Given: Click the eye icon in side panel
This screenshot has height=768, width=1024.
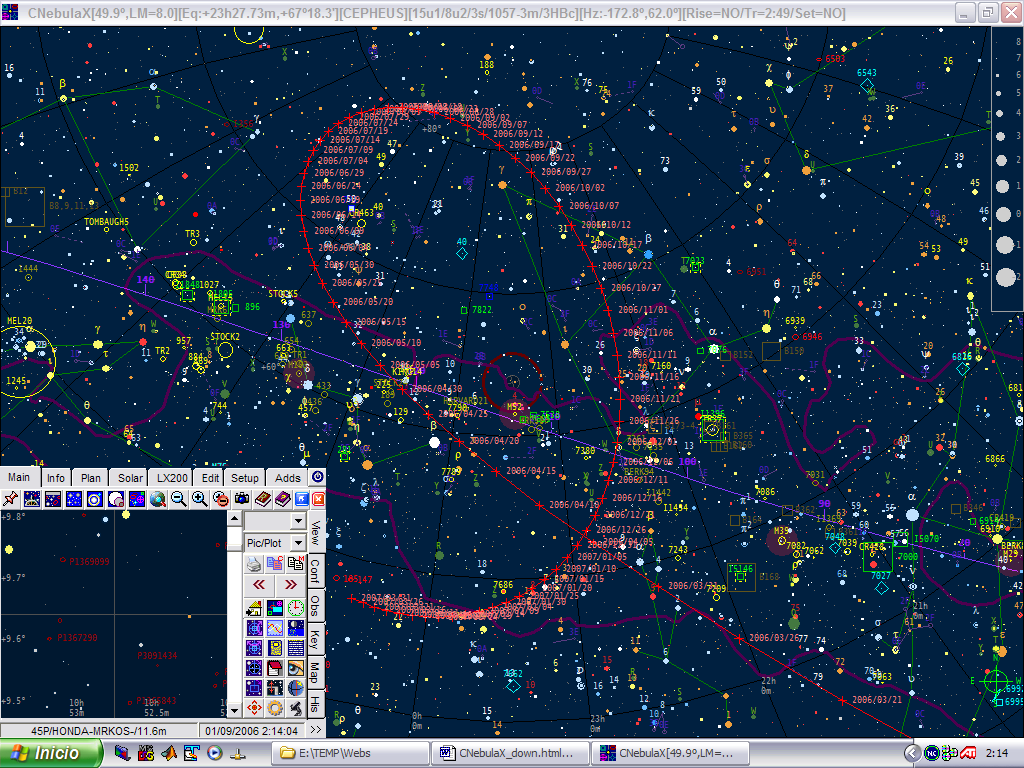Looking at the screenshot, I should coord(296,668).
